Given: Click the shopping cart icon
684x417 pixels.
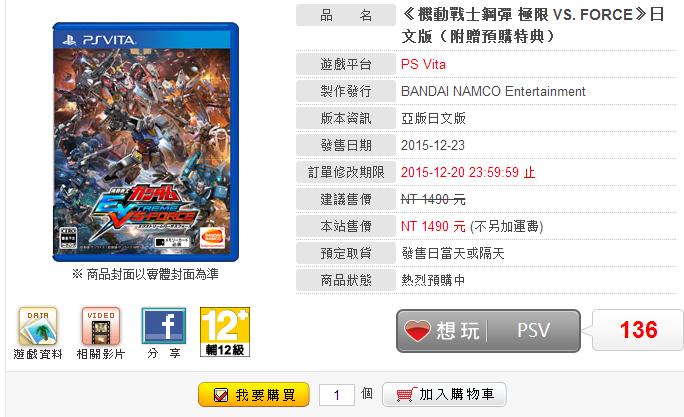Looking at the screenshot, I should (405, 395).
